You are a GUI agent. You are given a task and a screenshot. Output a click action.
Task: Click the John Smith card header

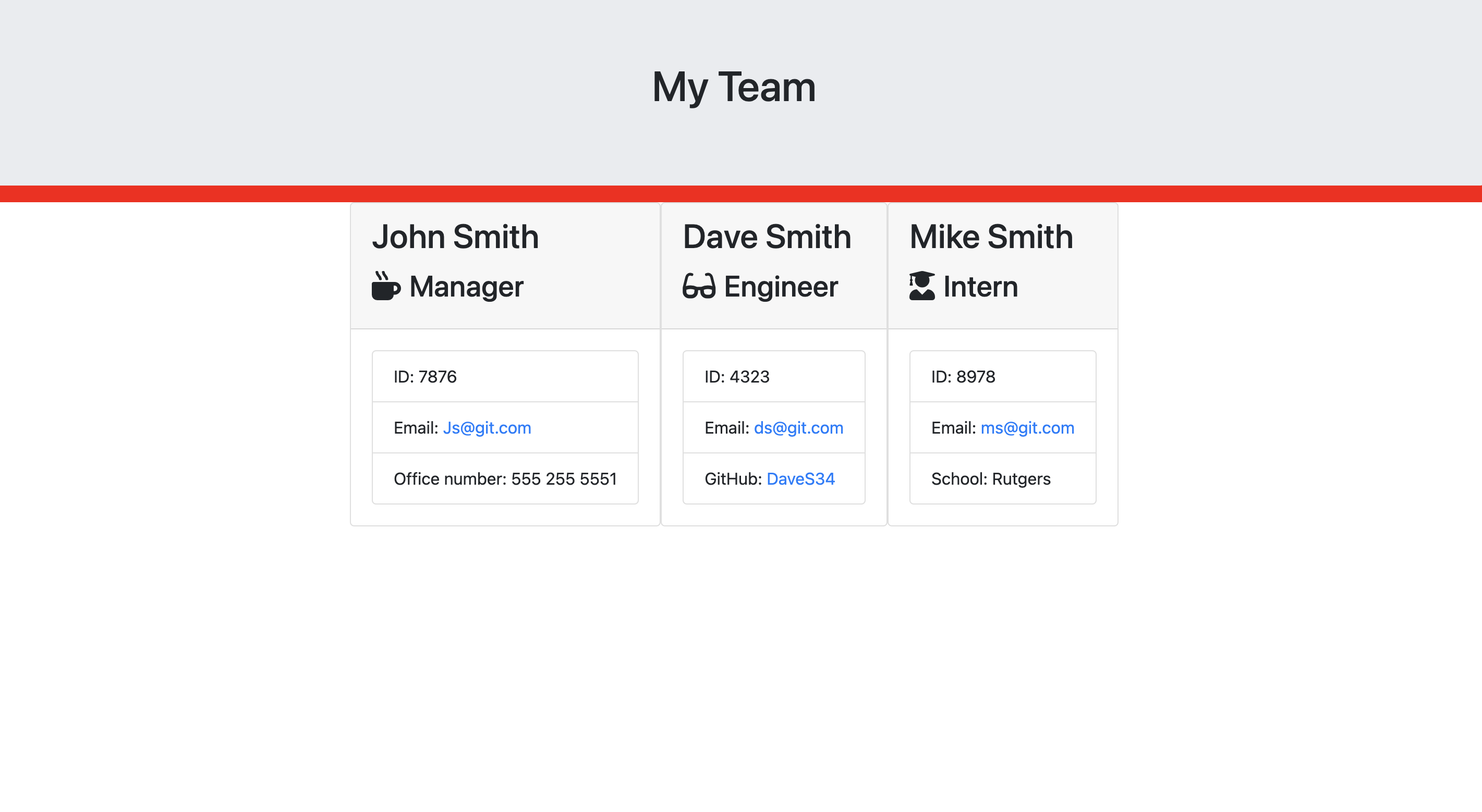pyautogui.click(x=505, y=265)
